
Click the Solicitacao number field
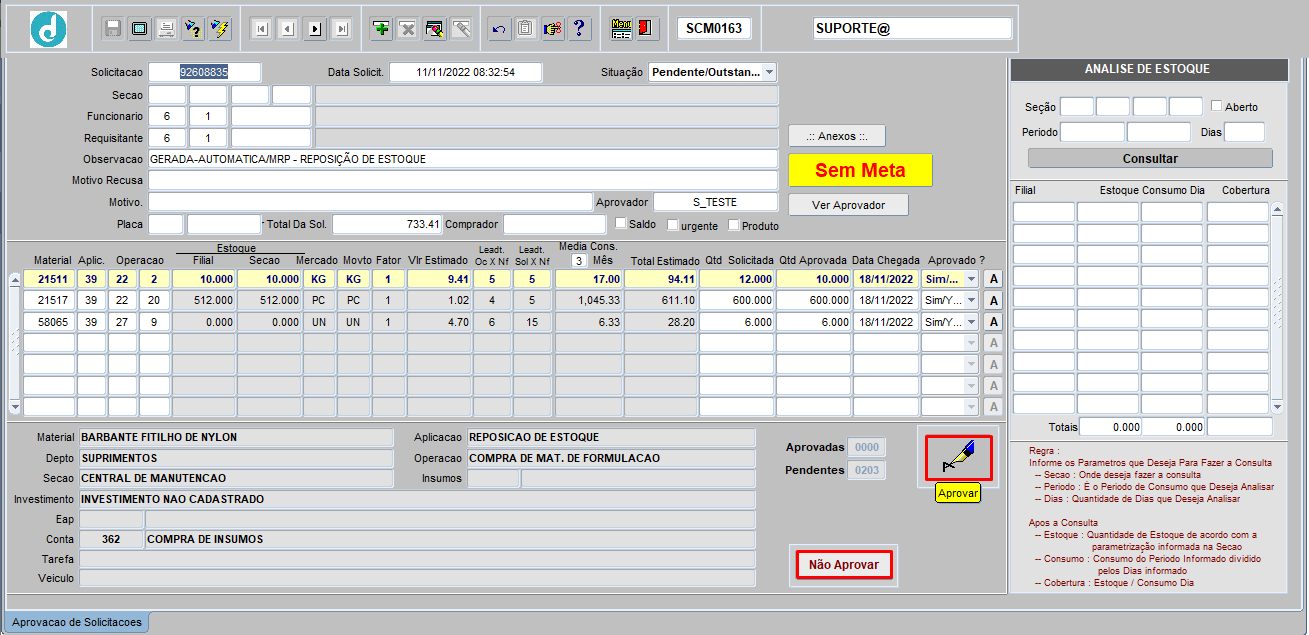click(205, 72)
